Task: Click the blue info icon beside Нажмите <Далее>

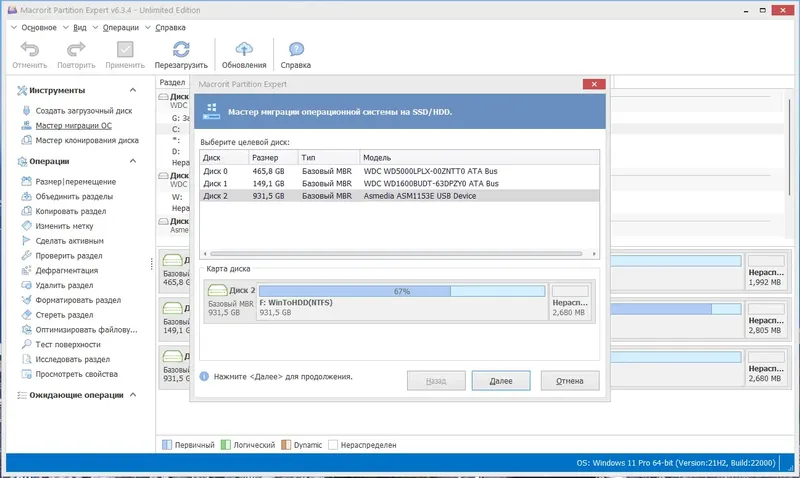Action: [x=204, y=376]
